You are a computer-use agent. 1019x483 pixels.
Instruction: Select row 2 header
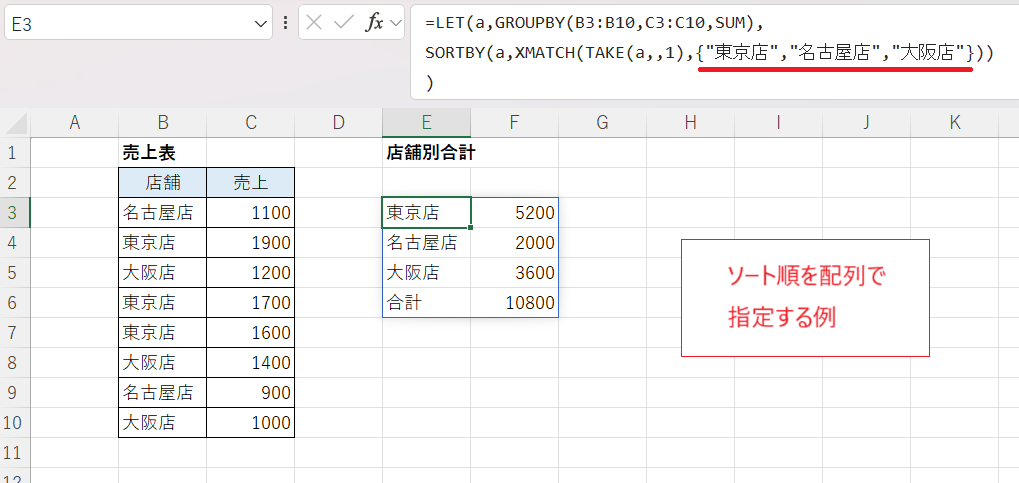click(x=15, y=183)
